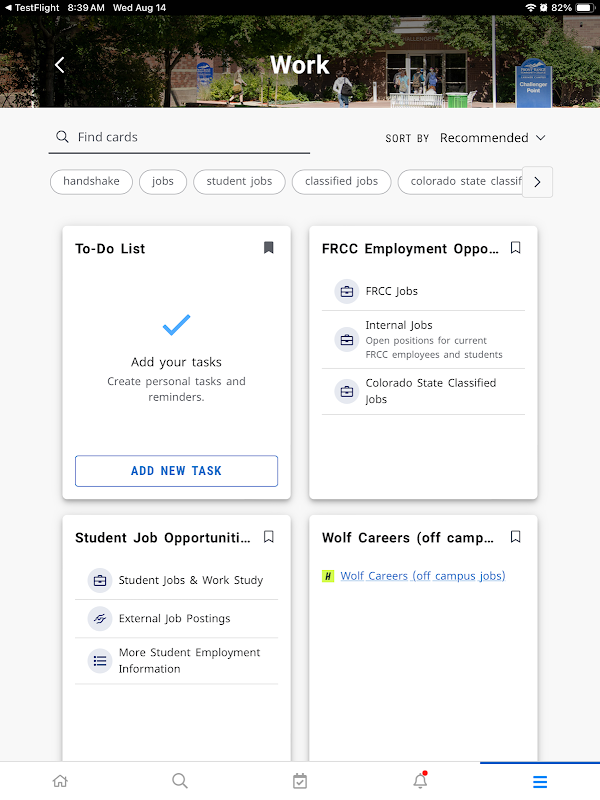Image resolution: width=600 pixels, height=800 pixels.
Task: Open Wolf Careers off campus jobs link
Action: [x=422, y=576]
